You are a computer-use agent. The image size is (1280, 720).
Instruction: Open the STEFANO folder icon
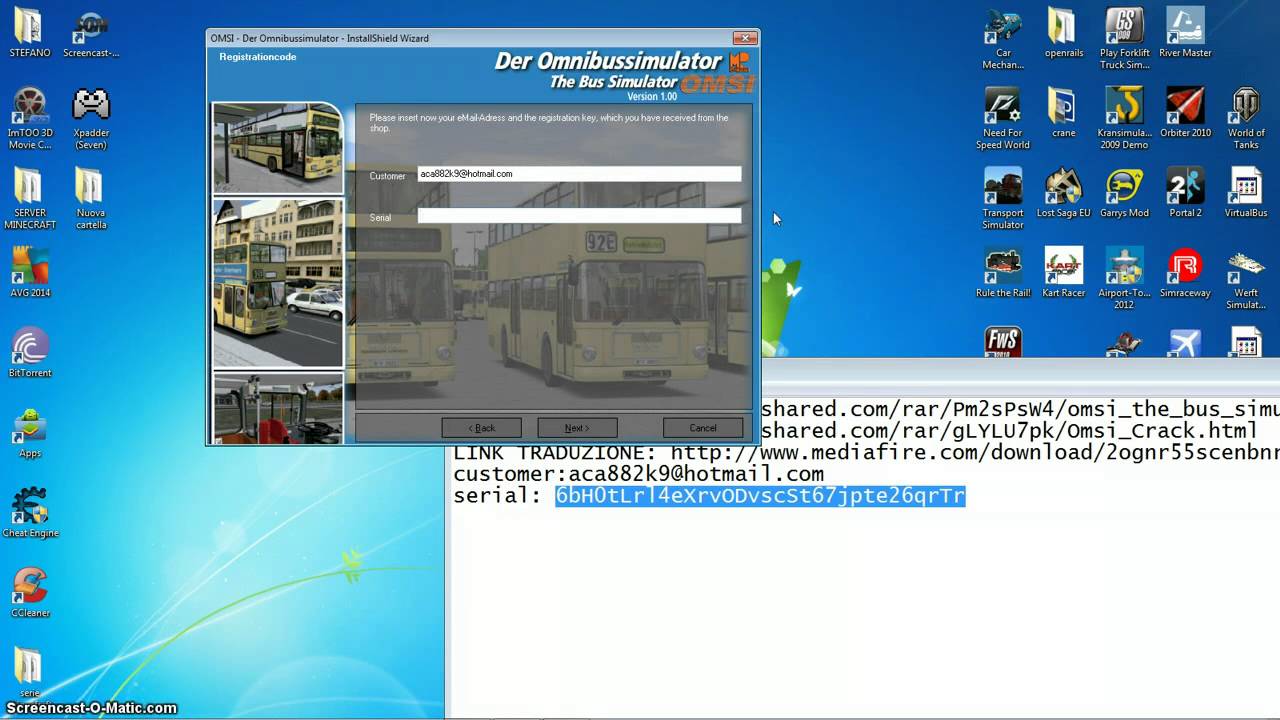29,33
